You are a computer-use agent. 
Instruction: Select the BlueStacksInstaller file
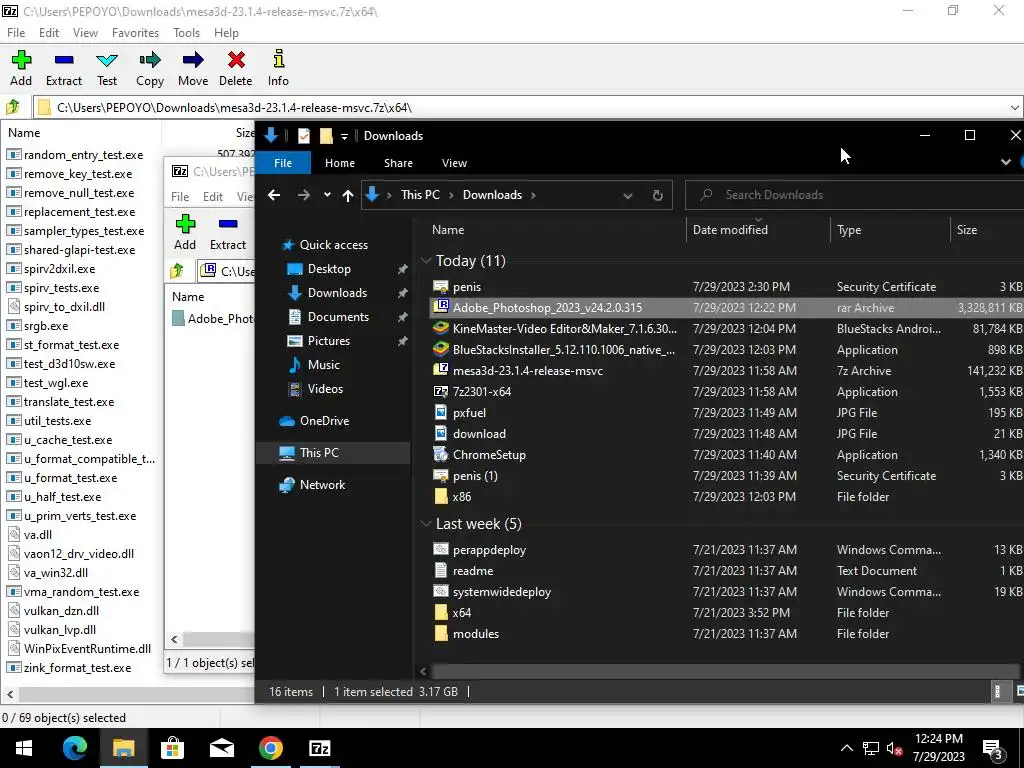pos(564,350)
